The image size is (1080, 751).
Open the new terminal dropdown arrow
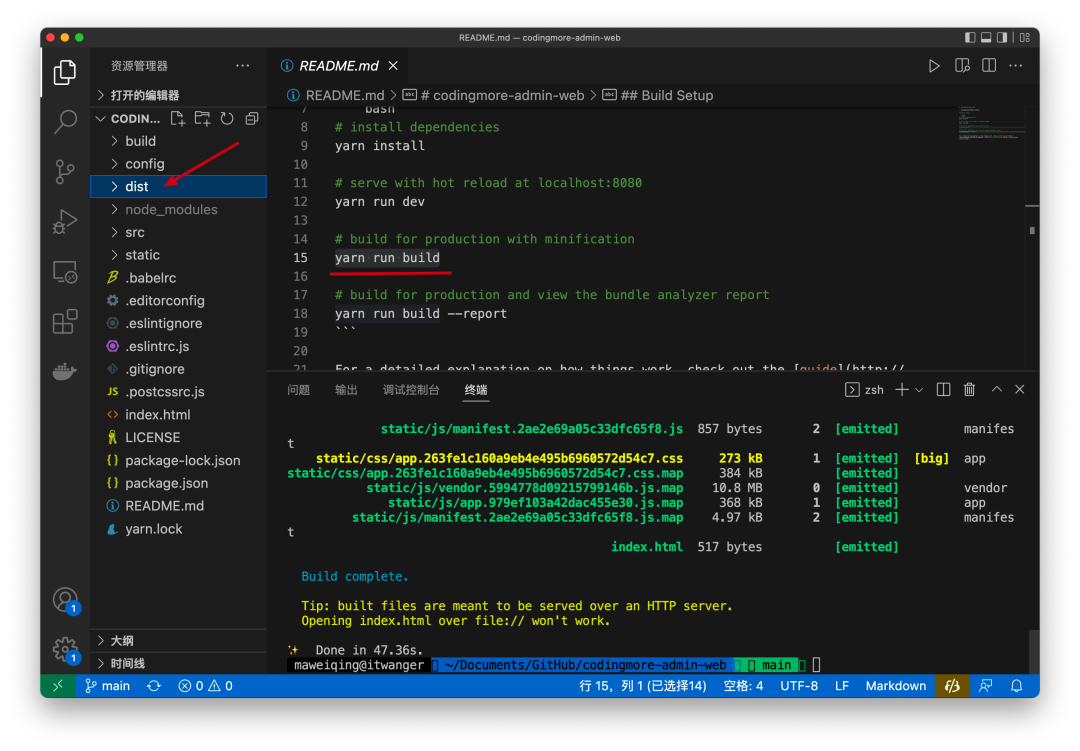[x=919, y=390]
